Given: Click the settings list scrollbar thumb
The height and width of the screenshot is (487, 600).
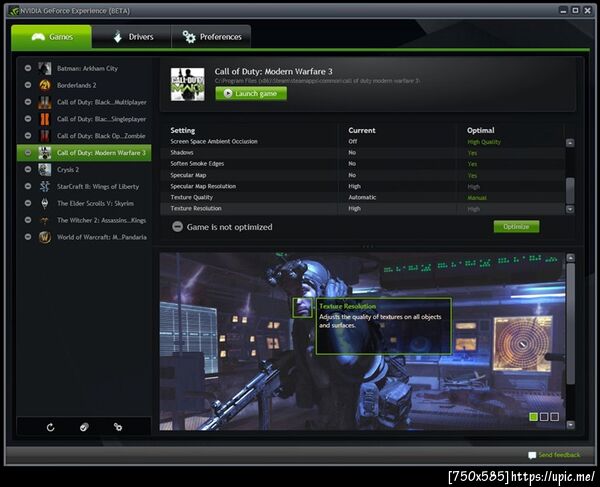Looking at the screenshot, I should tap(570, 191).
